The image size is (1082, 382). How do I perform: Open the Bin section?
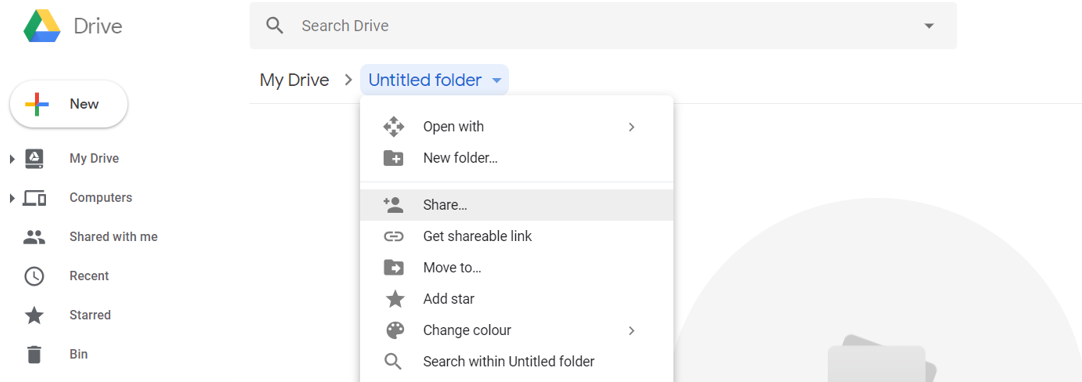tap(79, 354)
